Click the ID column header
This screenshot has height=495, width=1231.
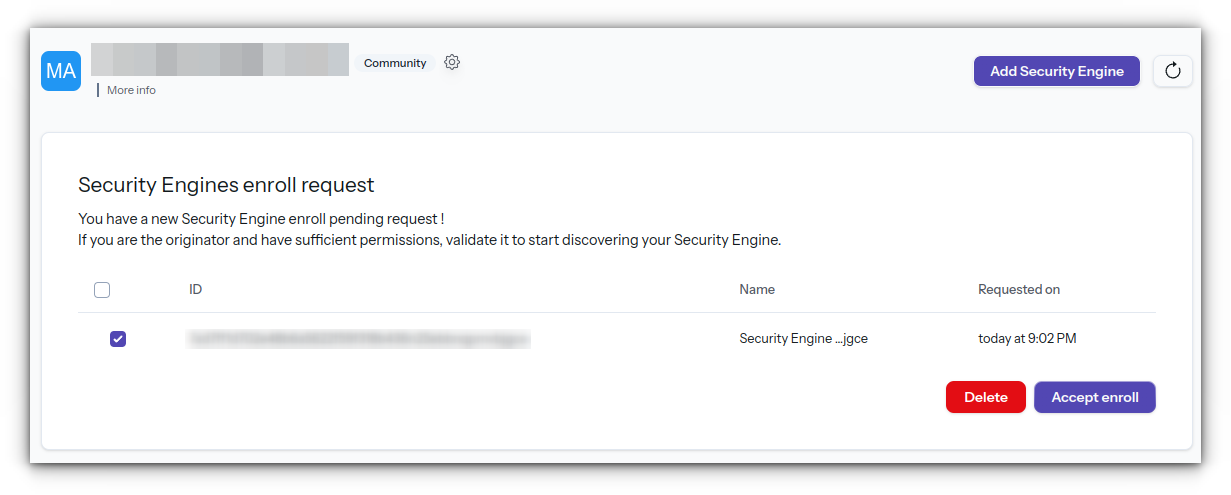(196, 289)
